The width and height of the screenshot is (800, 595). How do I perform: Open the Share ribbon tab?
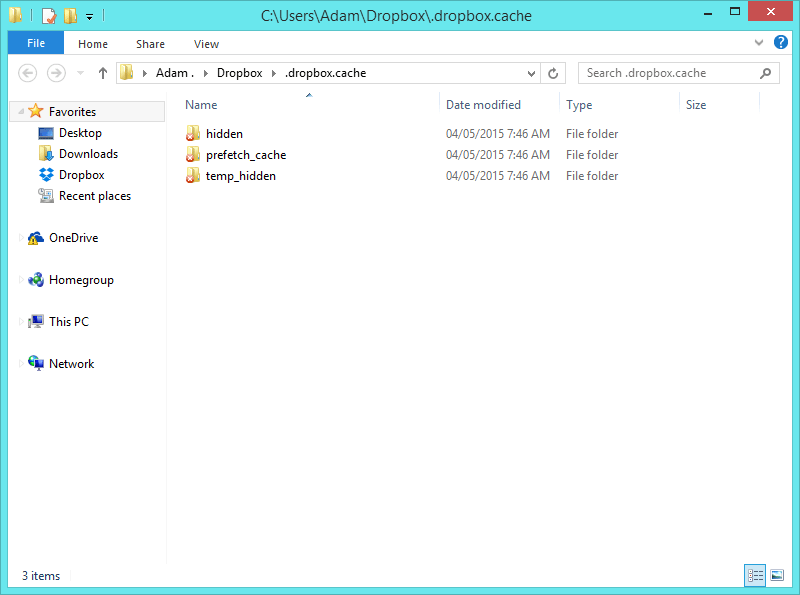pyautogui.click(x=151, y=44)
